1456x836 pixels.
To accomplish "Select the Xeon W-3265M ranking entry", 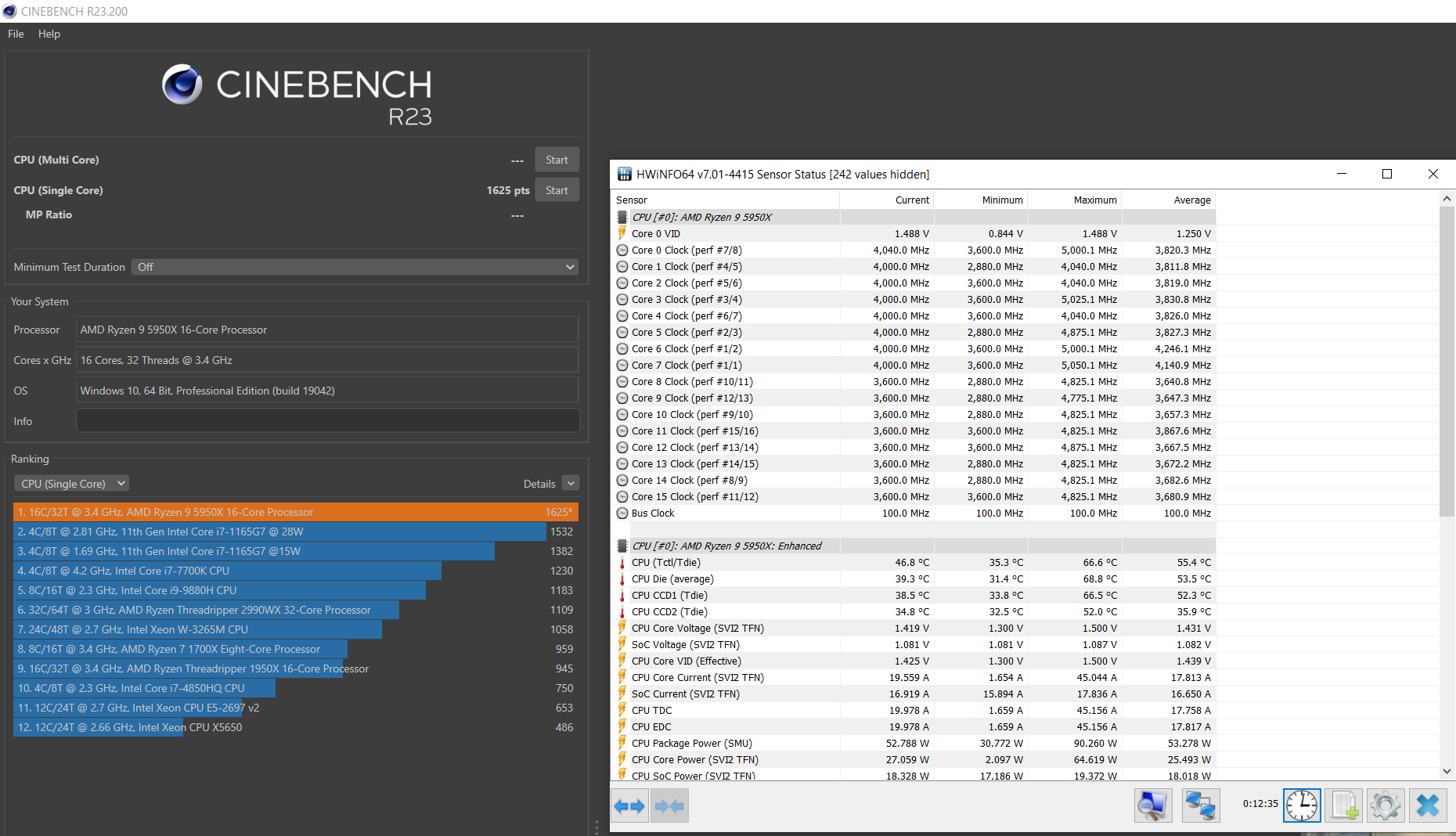I will [x=296, y=629].
